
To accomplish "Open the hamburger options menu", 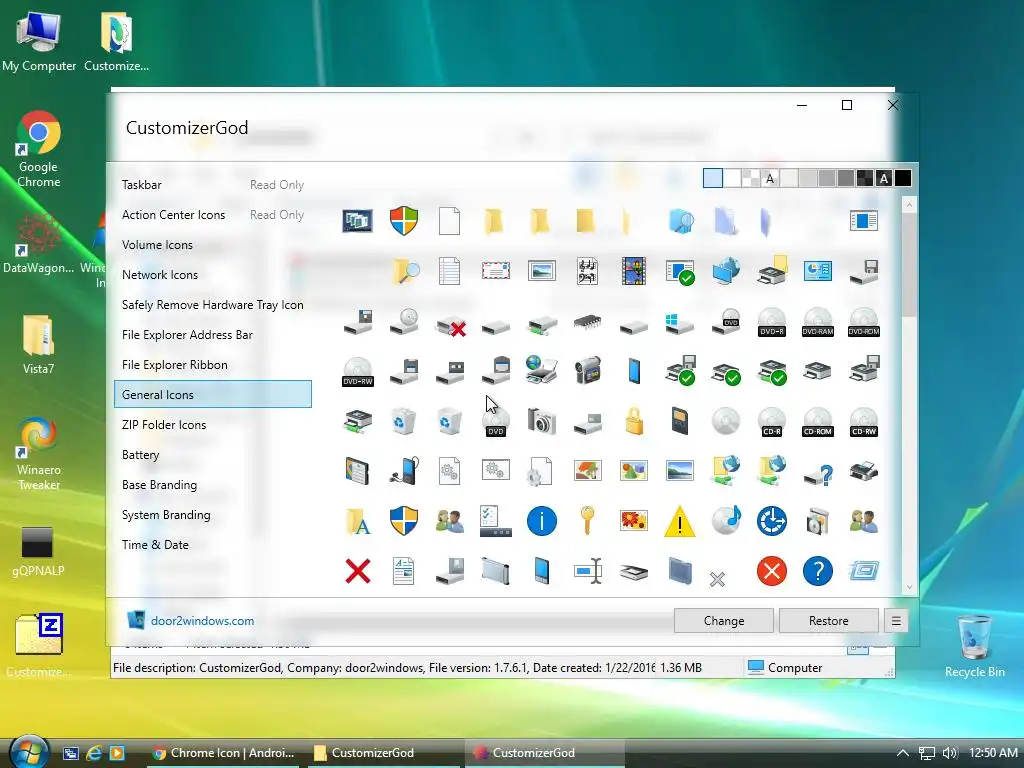I will (896, 620).
